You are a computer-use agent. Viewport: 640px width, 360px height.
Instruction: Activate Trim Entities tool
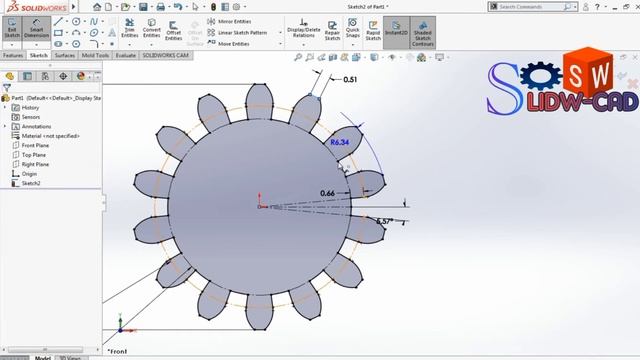(129, 28)
